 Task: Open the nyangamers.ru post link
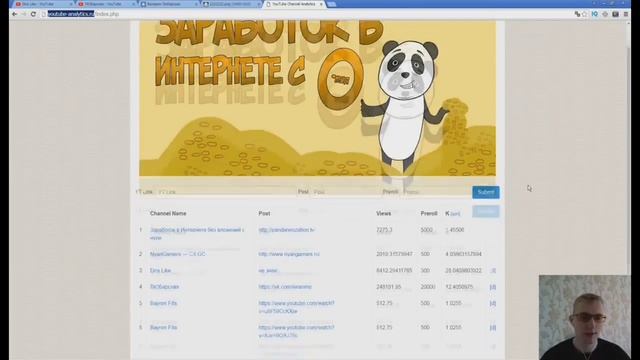tap(289, 254)
